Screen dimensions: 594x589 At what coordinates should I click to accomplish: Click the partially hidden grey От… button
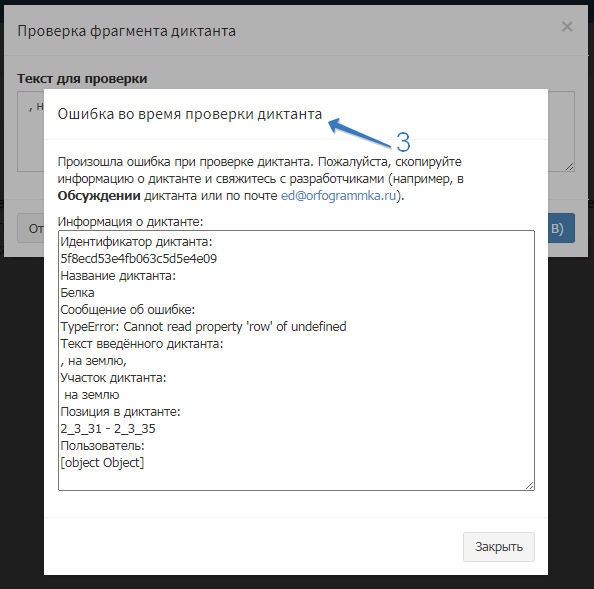[31, 228]
